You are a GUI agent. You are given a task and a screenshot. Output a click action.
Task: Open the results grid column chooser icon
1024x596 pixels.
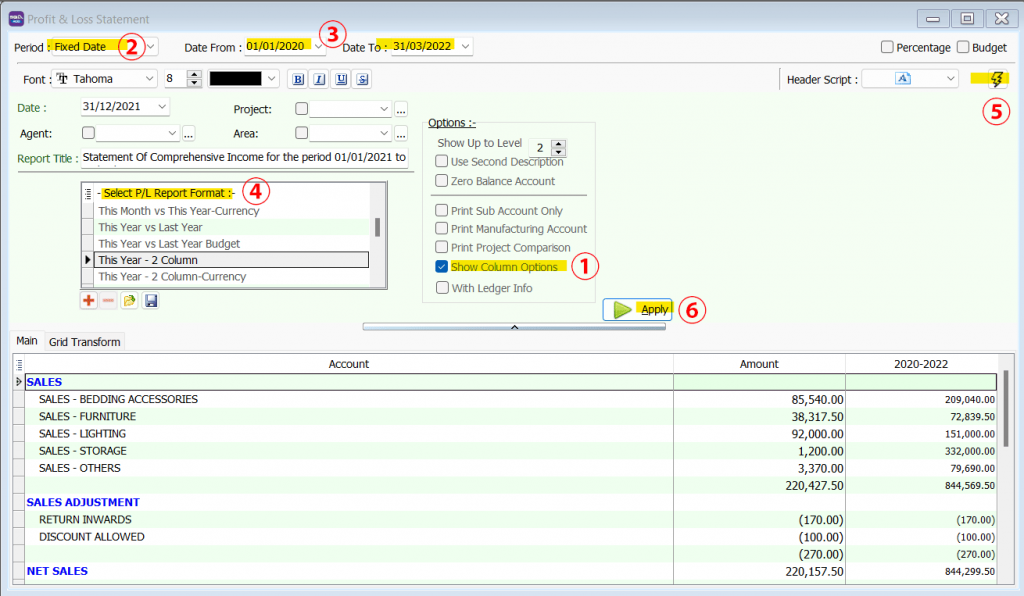19,364
